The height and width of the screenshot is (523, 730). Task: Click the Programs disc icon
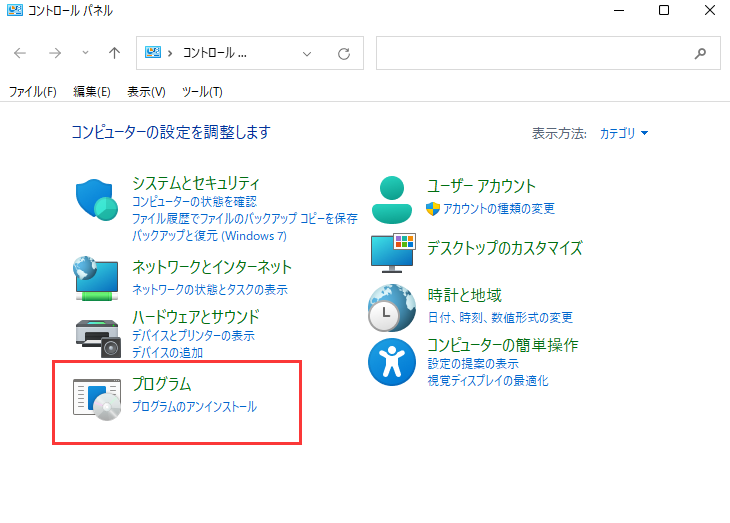tap(98, 397)
